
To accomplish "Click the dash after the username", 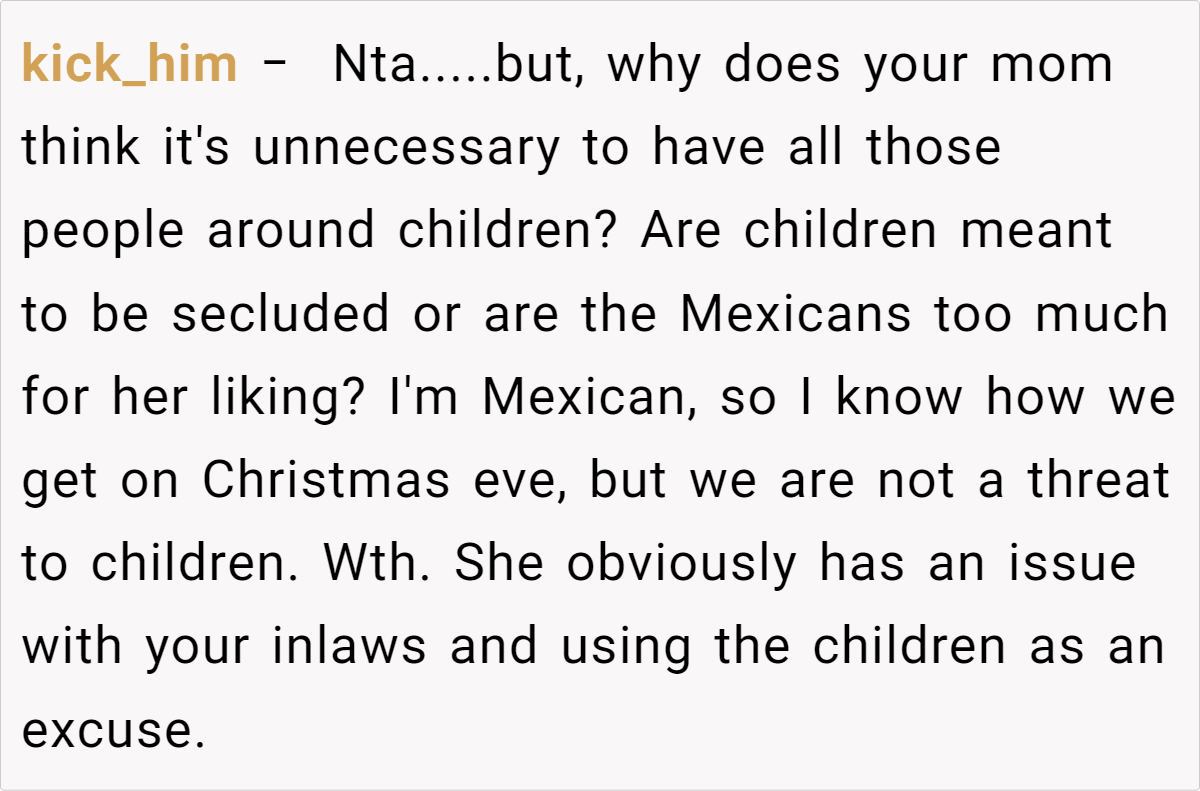I will click(275, 65).
